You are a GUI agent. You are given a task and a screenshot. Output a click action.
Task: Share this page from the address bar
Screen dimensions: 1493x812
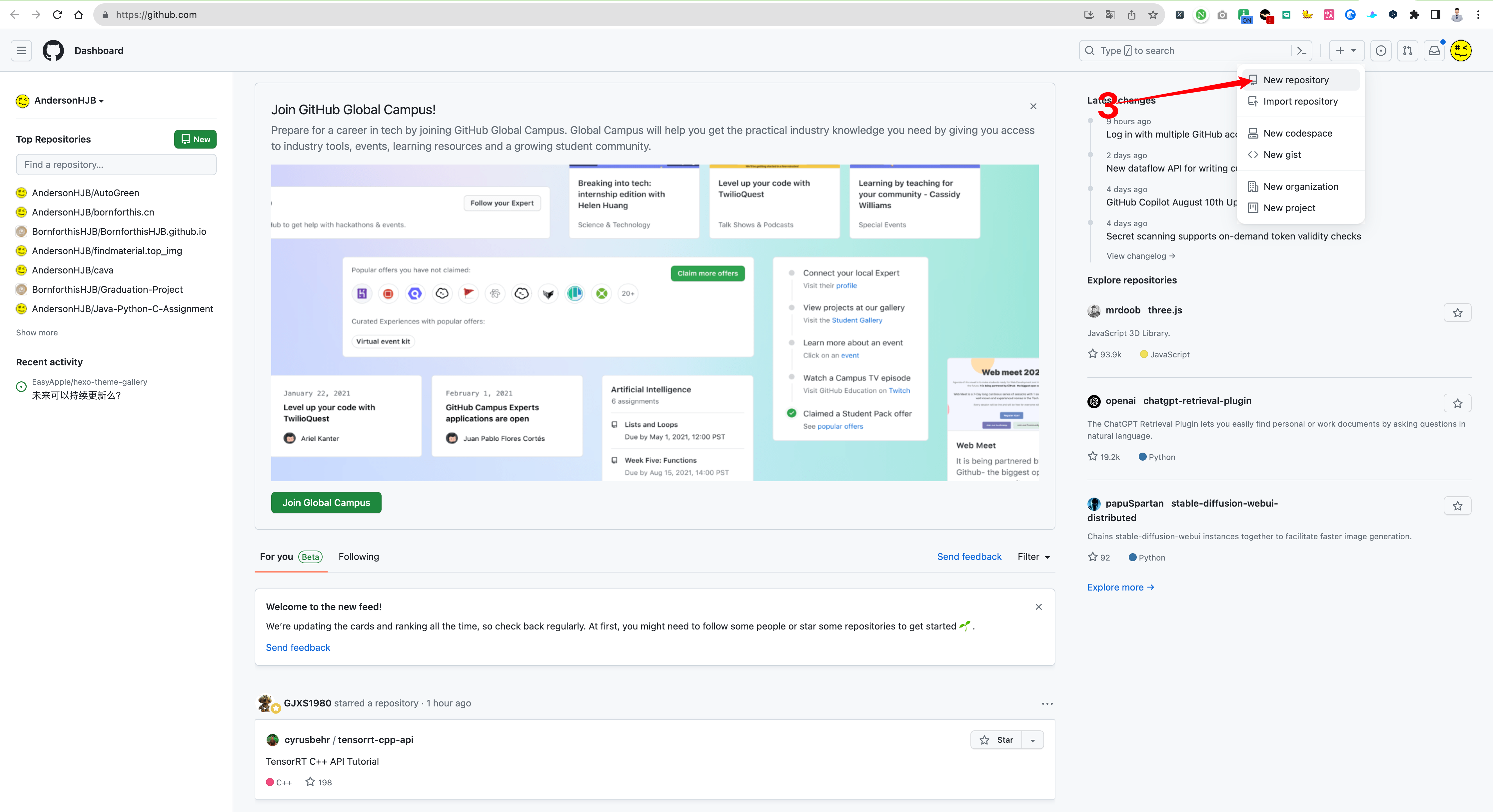point(1131,14)
